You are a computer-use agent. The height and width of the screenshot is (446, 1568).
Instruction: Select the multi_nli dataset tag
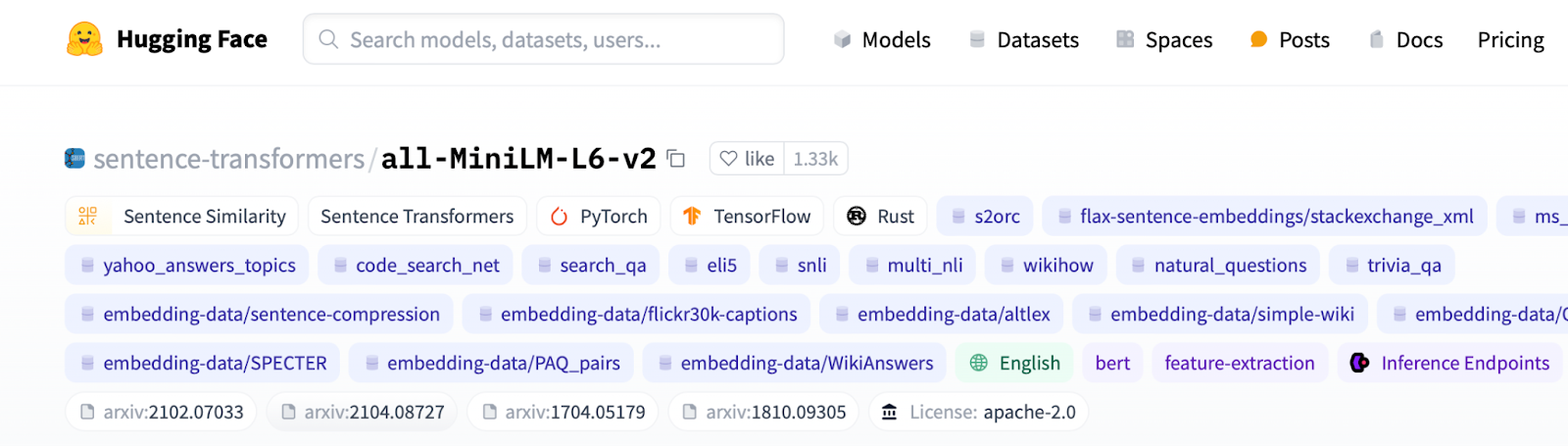pyautogui.click(x=913, y=266)
